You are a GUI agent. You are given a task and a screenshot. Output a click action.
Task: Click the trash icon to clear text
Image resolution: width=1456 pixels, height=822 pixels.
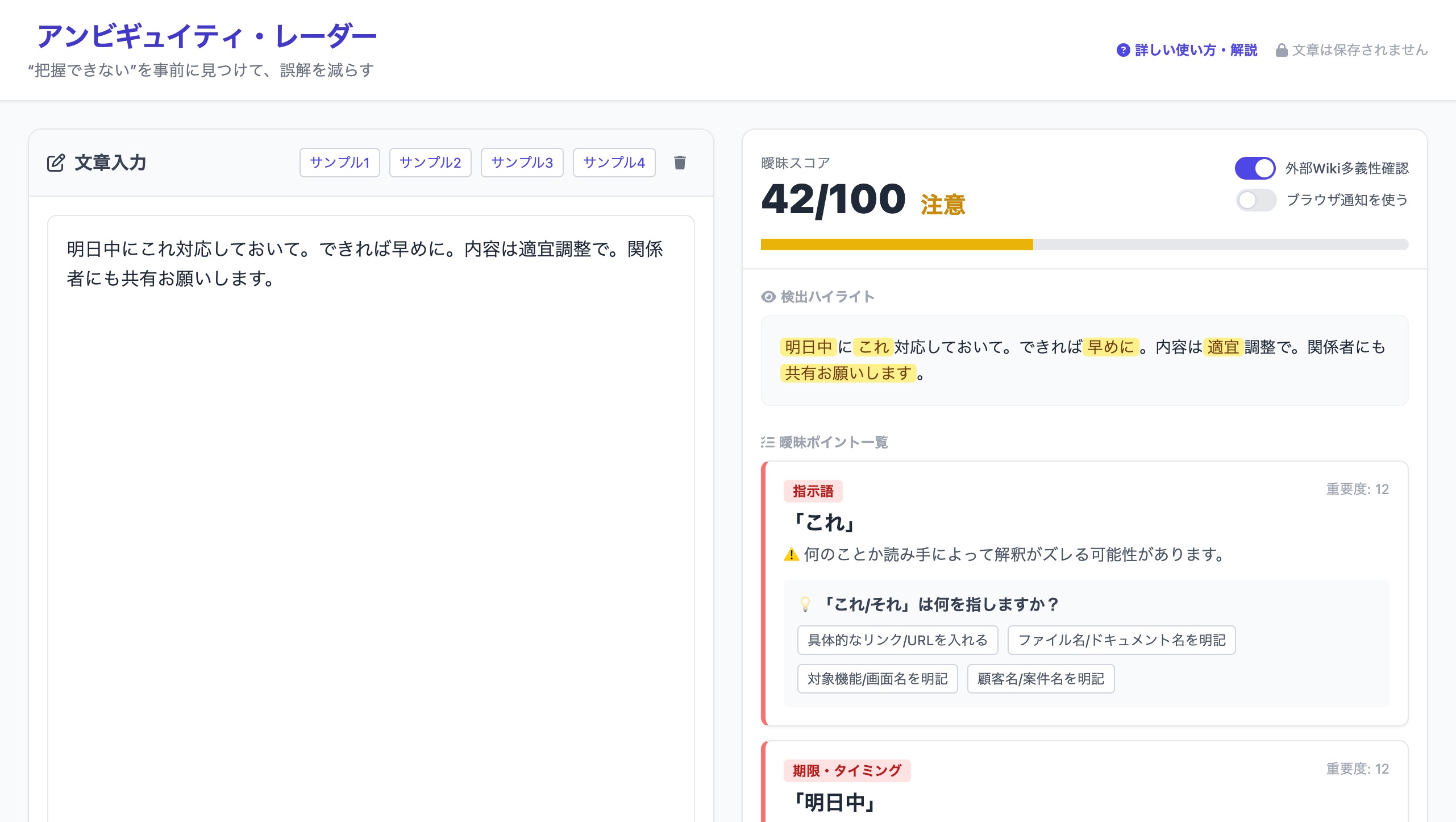click(680, 163)
